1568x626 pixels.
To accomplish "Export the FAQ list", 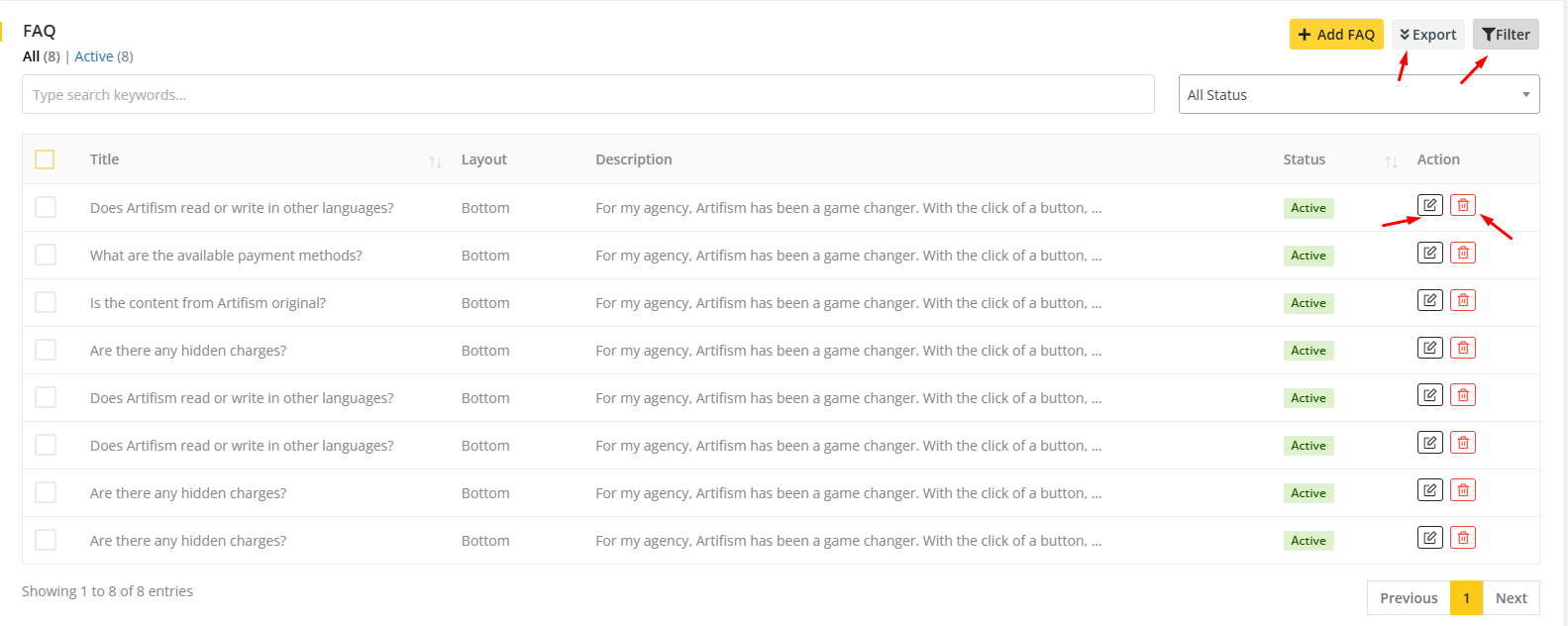I will pos(1427,35).
